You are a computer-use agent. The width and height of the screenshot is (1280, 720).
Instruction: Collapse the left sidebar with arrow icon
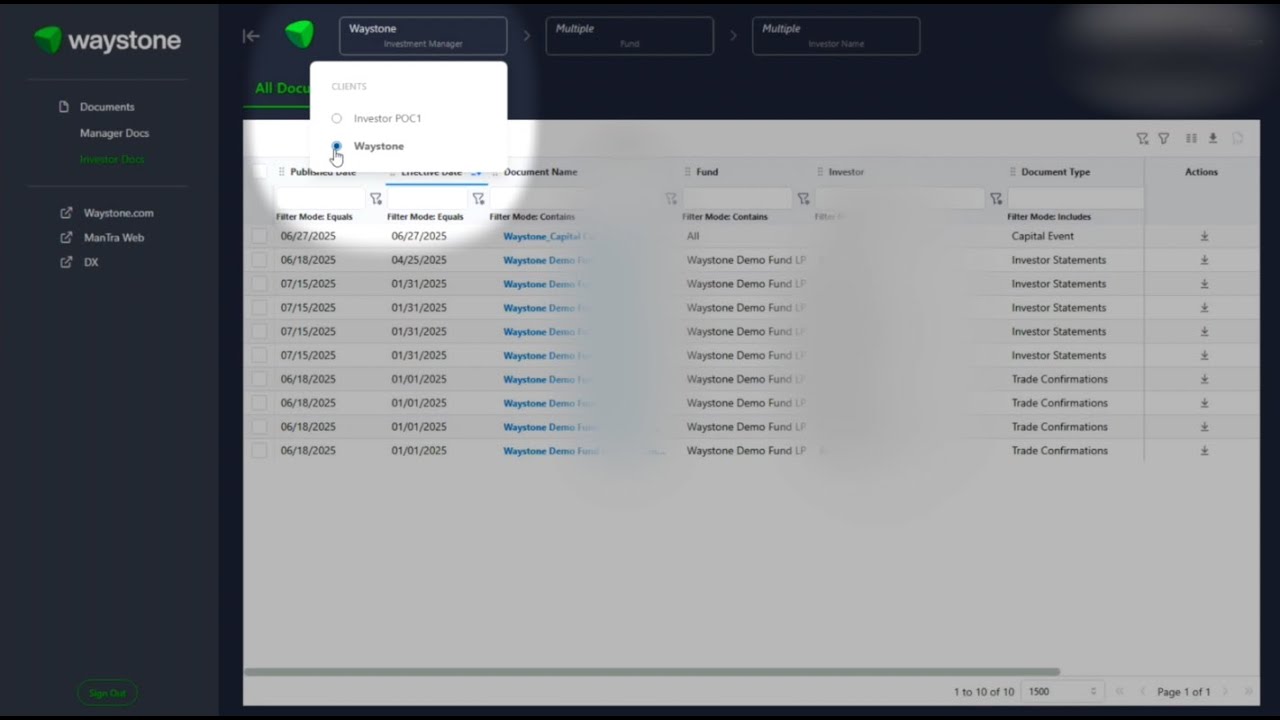(x=251, y=36)
